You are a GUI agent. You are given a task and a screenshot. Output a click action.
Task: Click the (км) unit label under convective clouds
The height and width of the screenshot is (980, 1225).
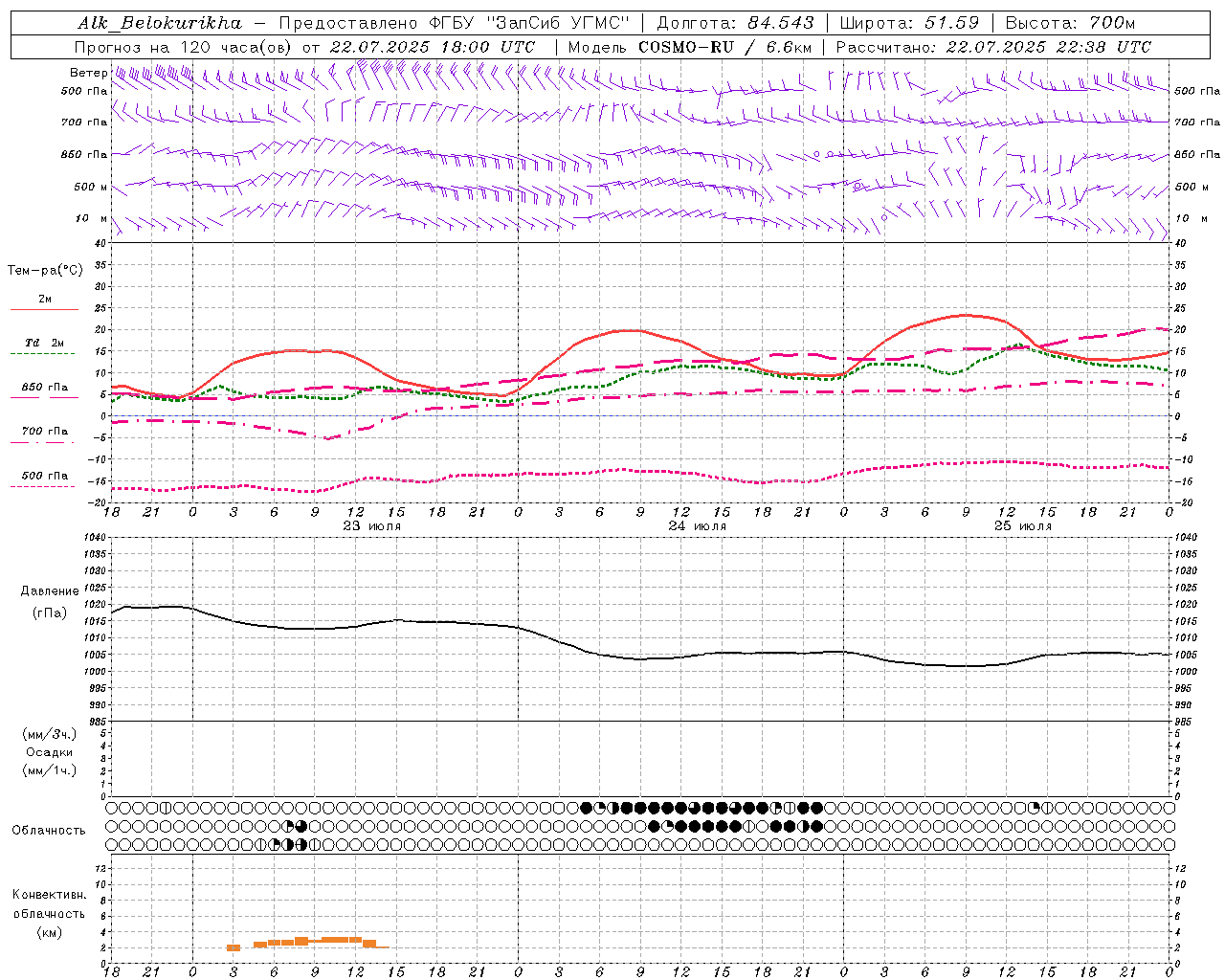[49, 932]
